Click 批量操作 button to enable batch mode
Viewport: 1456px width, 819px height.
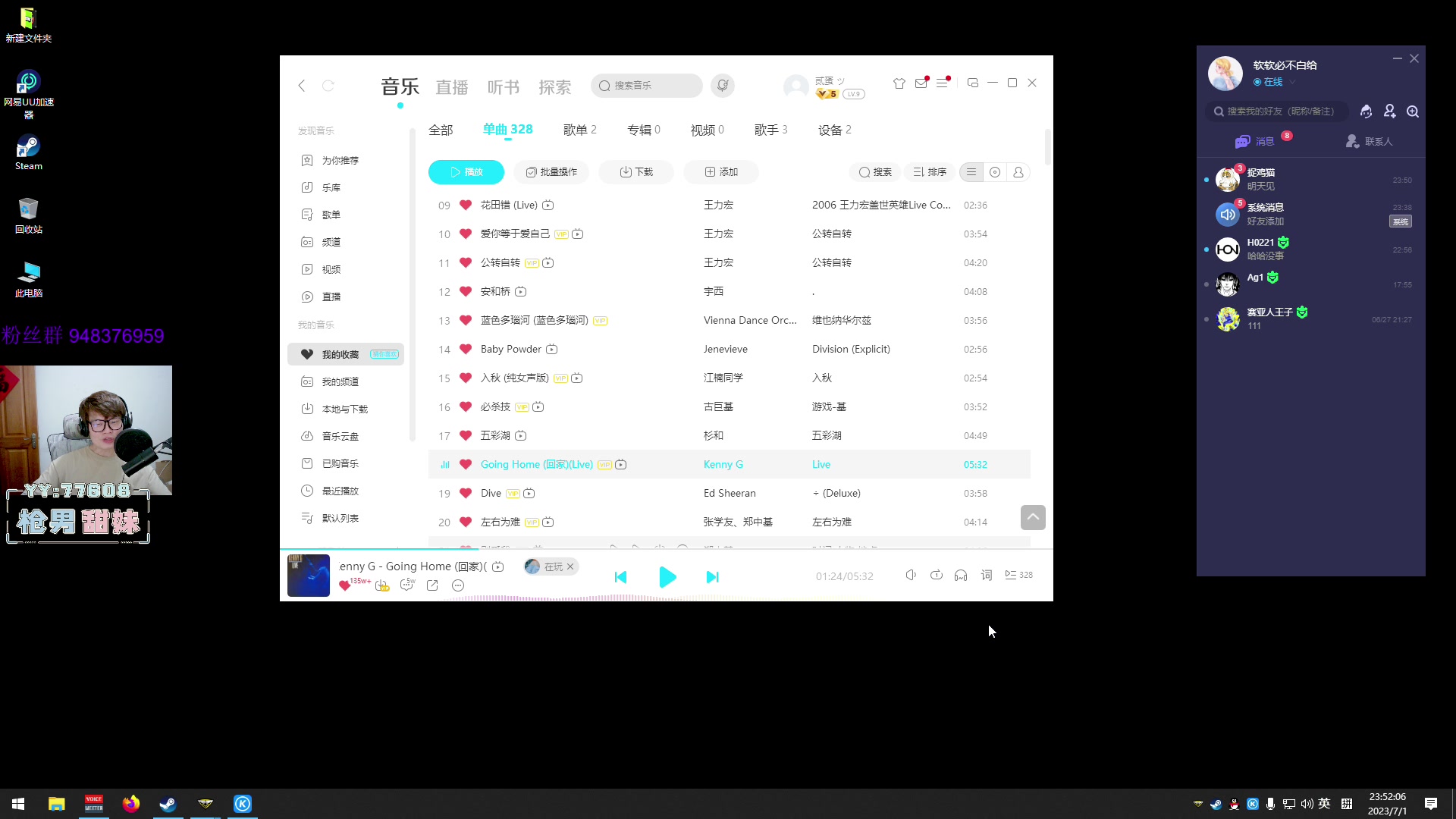pyautogui.click(x=552, y=172)
